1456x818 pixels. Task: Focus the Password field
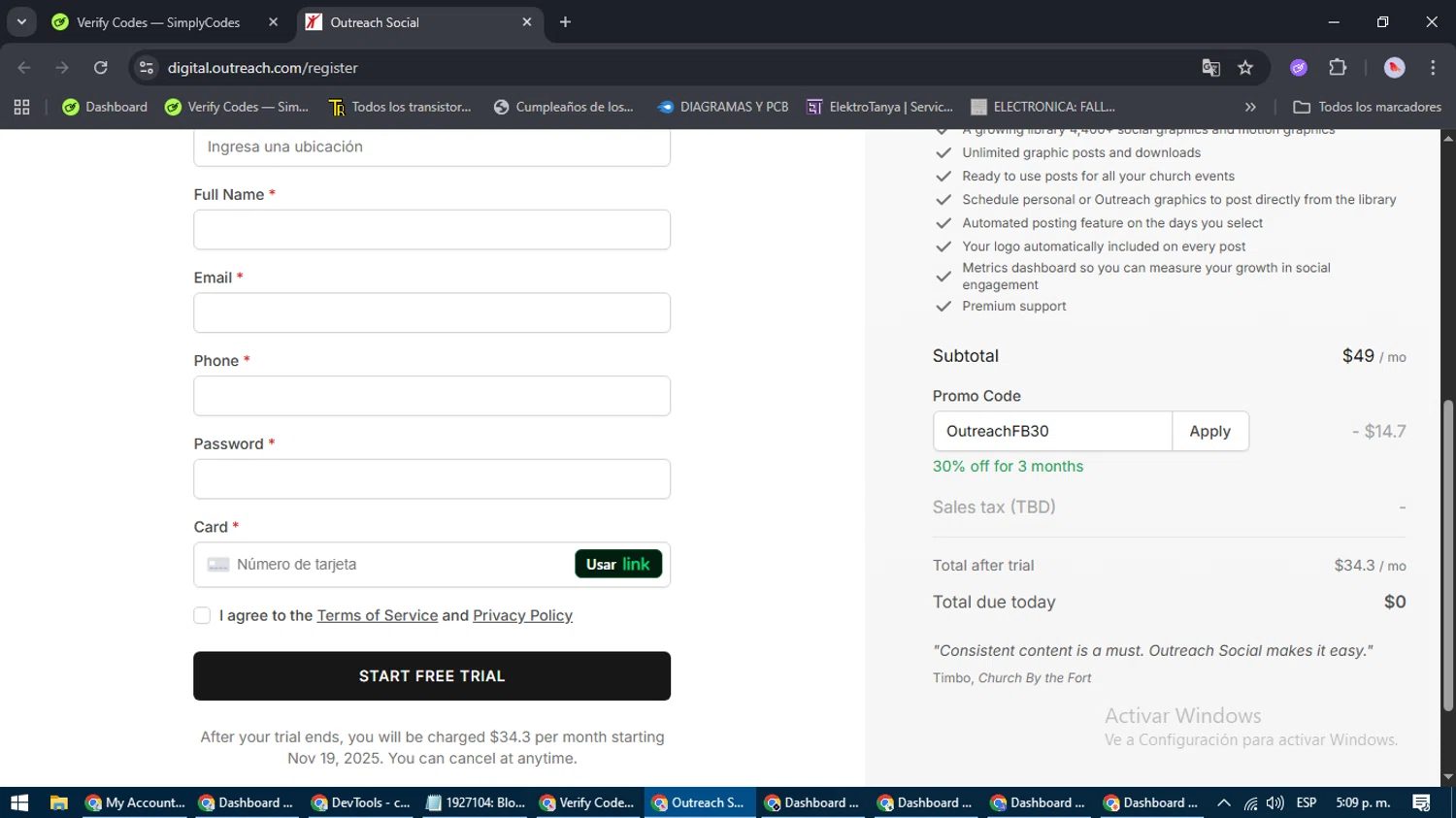432,479
